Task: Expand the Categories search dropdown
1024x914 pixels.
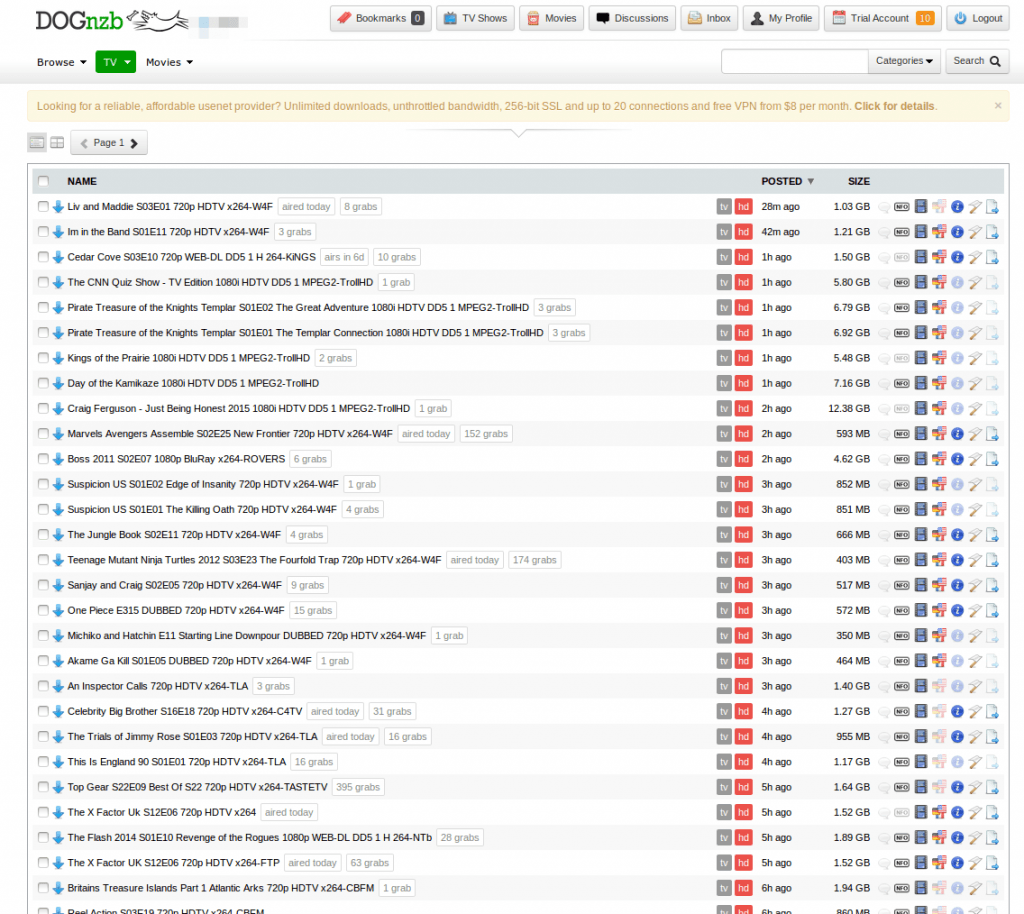Action: tap(904, 61)
